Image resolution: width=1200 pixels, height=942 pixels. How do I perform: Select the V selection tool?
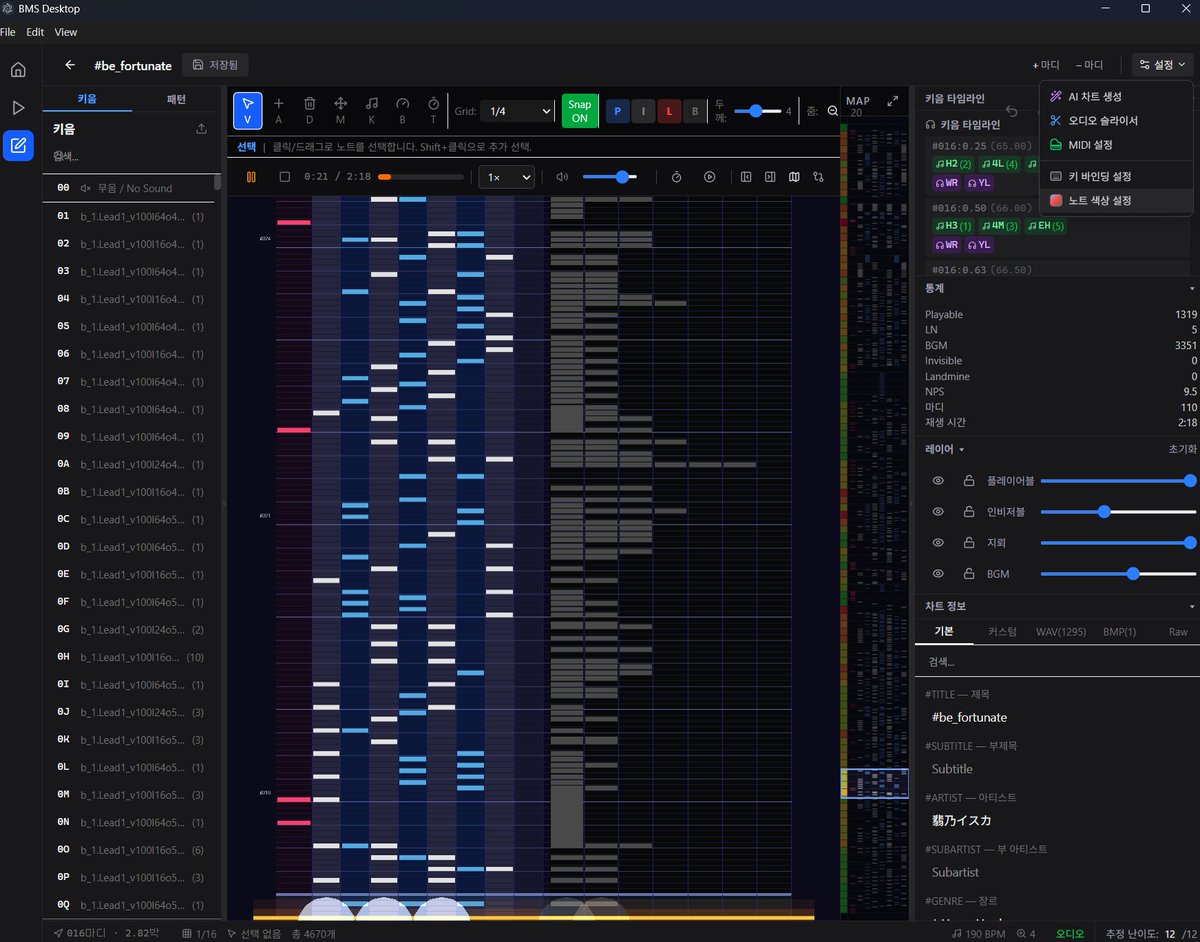coord(248,110)
